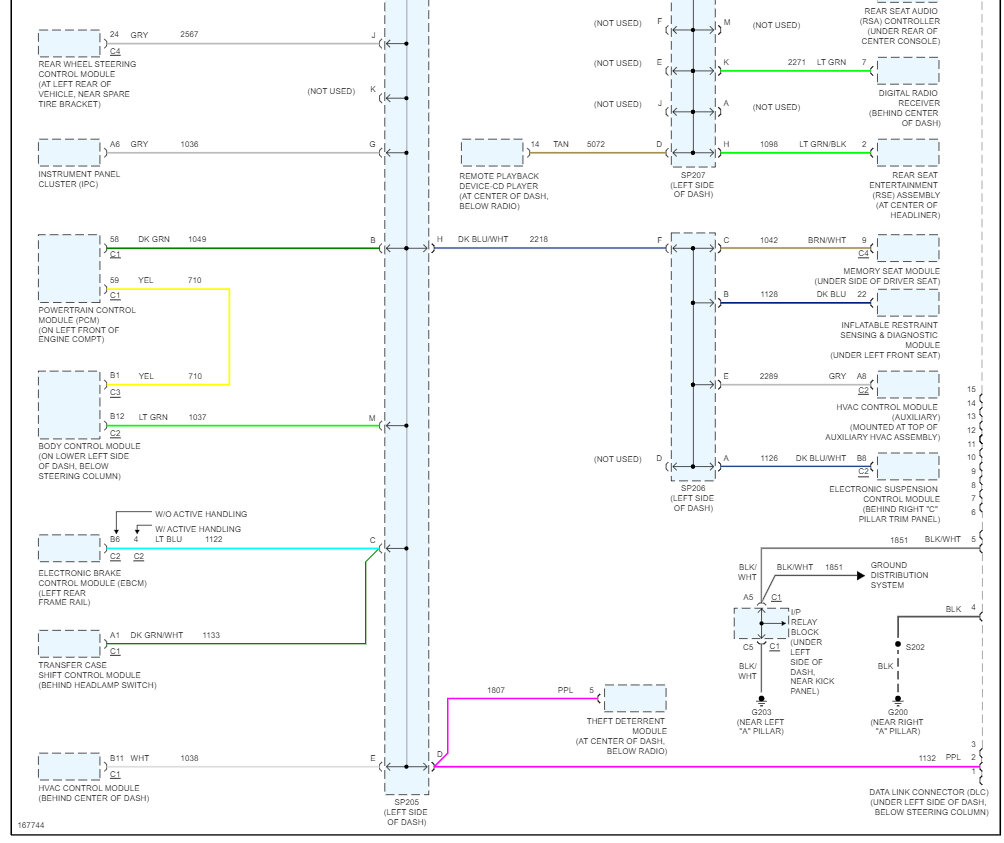This screenshot has height=843, width=1004.
Task: Select the SP205 splice pack label
Action: coord(406,812)
